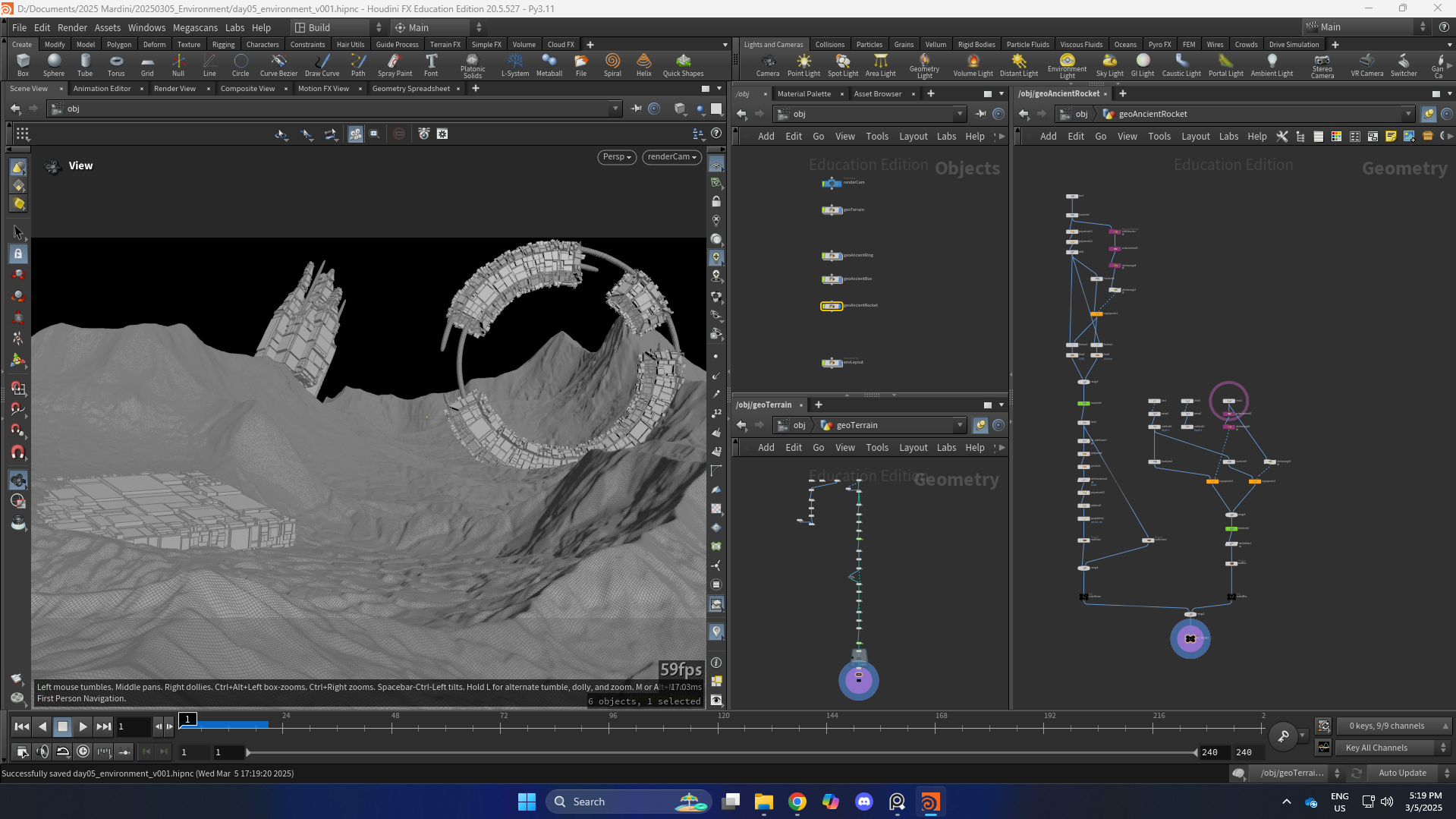1456x819 pixels.
Task: Expand the geoAncientRocket path dropdown
Action: coord(1408,114)
